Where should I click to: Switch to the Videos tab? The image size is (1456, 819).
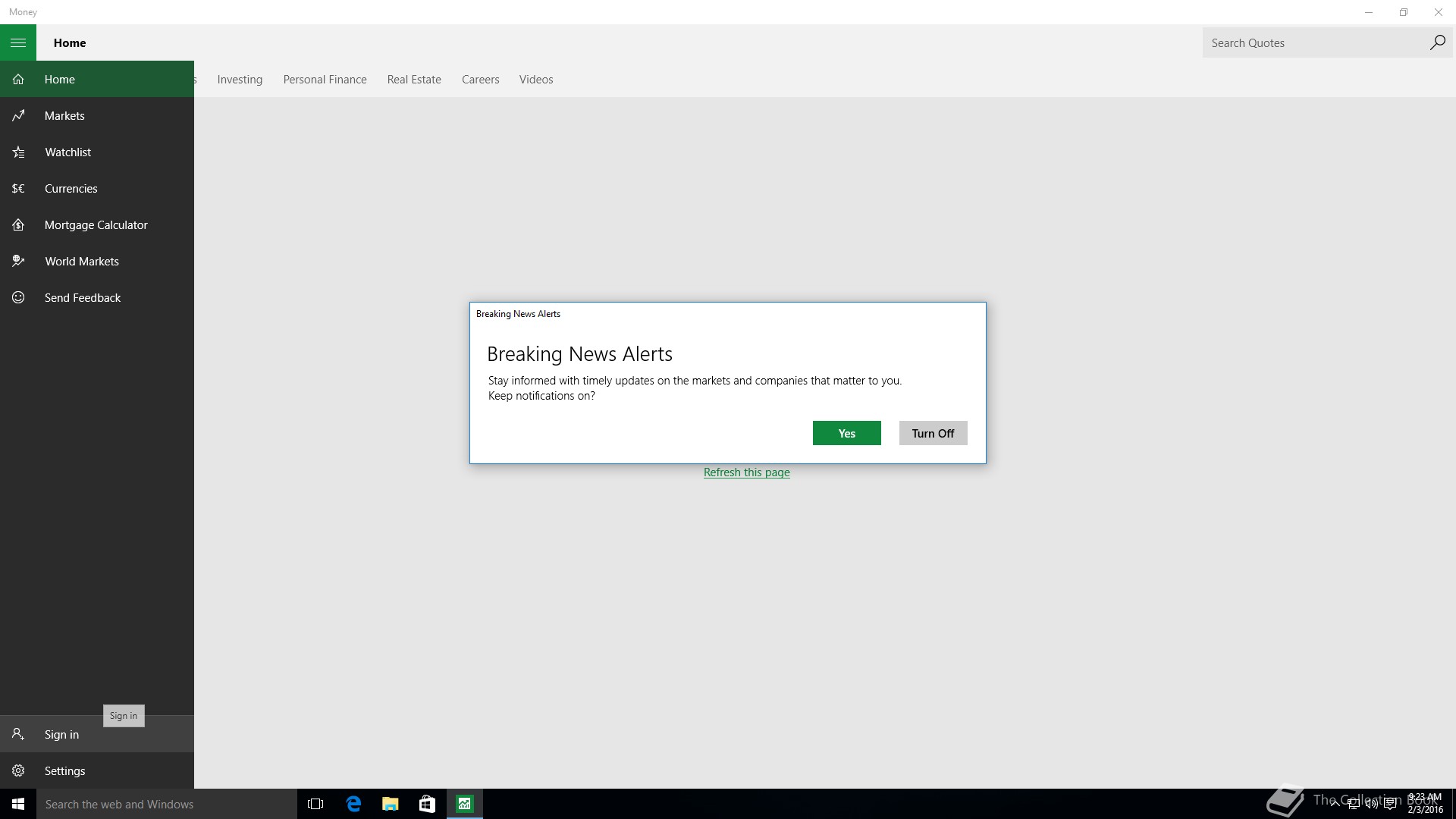pos(536,79)
